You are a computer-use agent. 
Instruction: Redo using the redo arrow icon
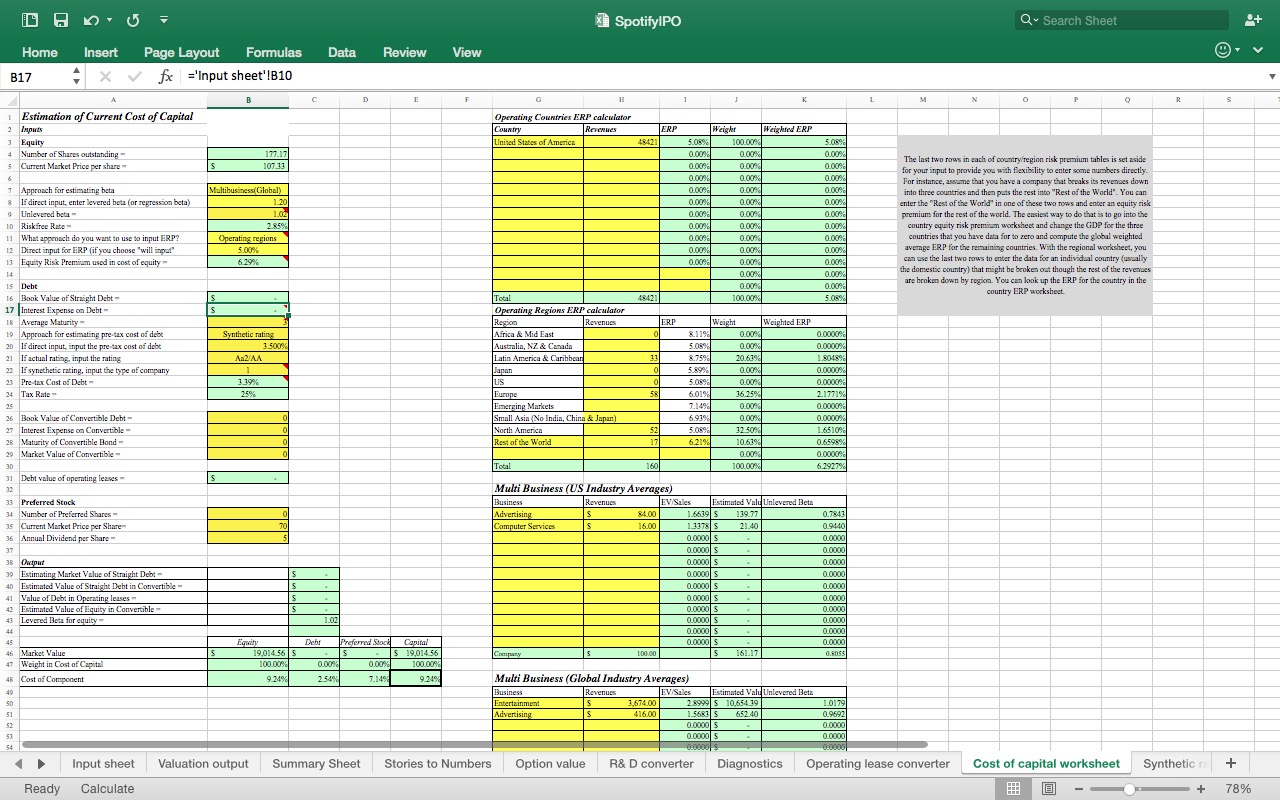[x=132, y=19]
